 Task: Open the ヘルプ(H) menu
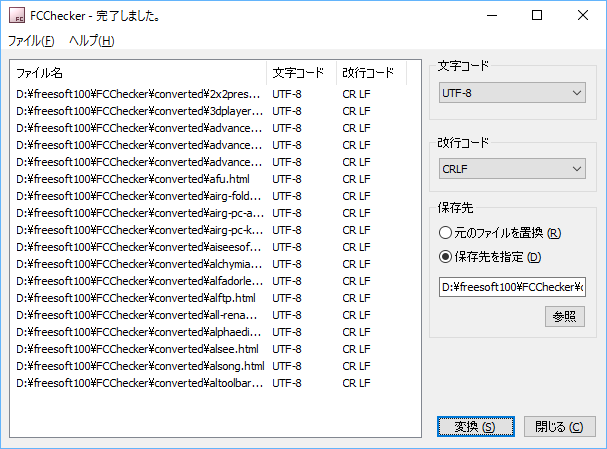click(92, 41)
